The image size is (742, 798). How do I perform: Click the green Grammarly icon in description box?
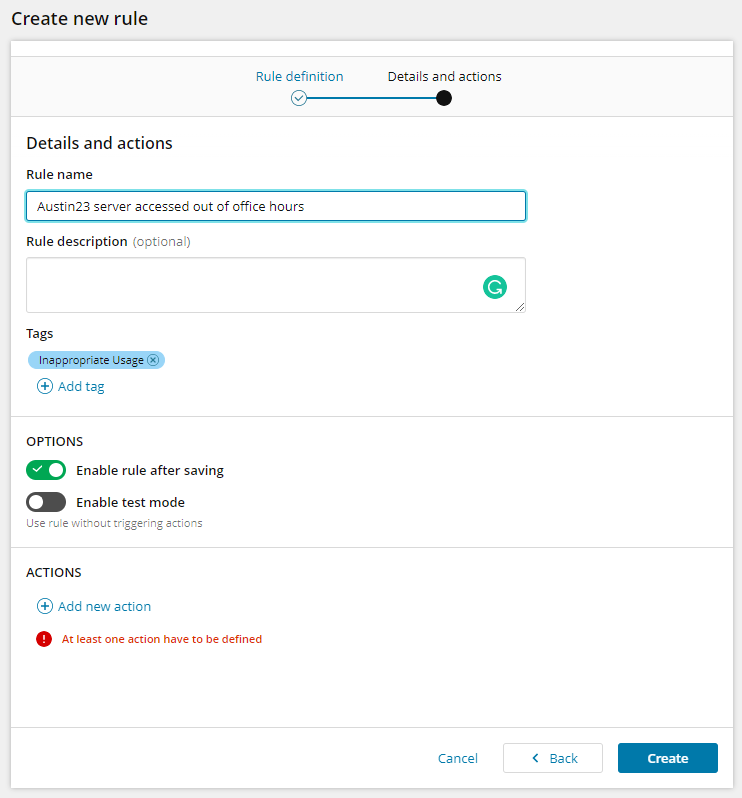coord(495,288)
